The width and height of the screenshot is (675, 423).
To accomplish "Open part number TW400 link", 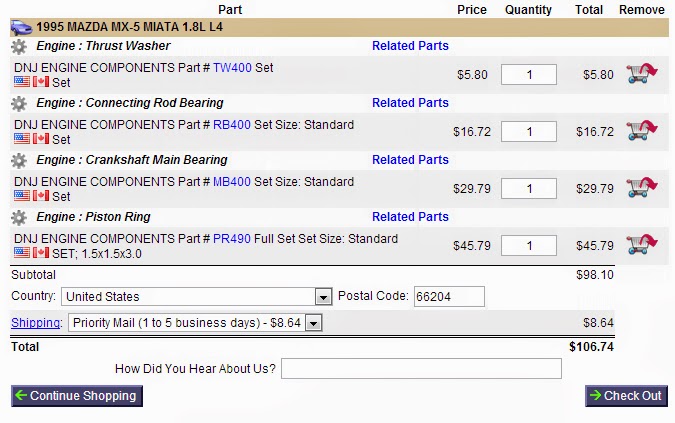I will pyautogui.click(x=232, y=68).
